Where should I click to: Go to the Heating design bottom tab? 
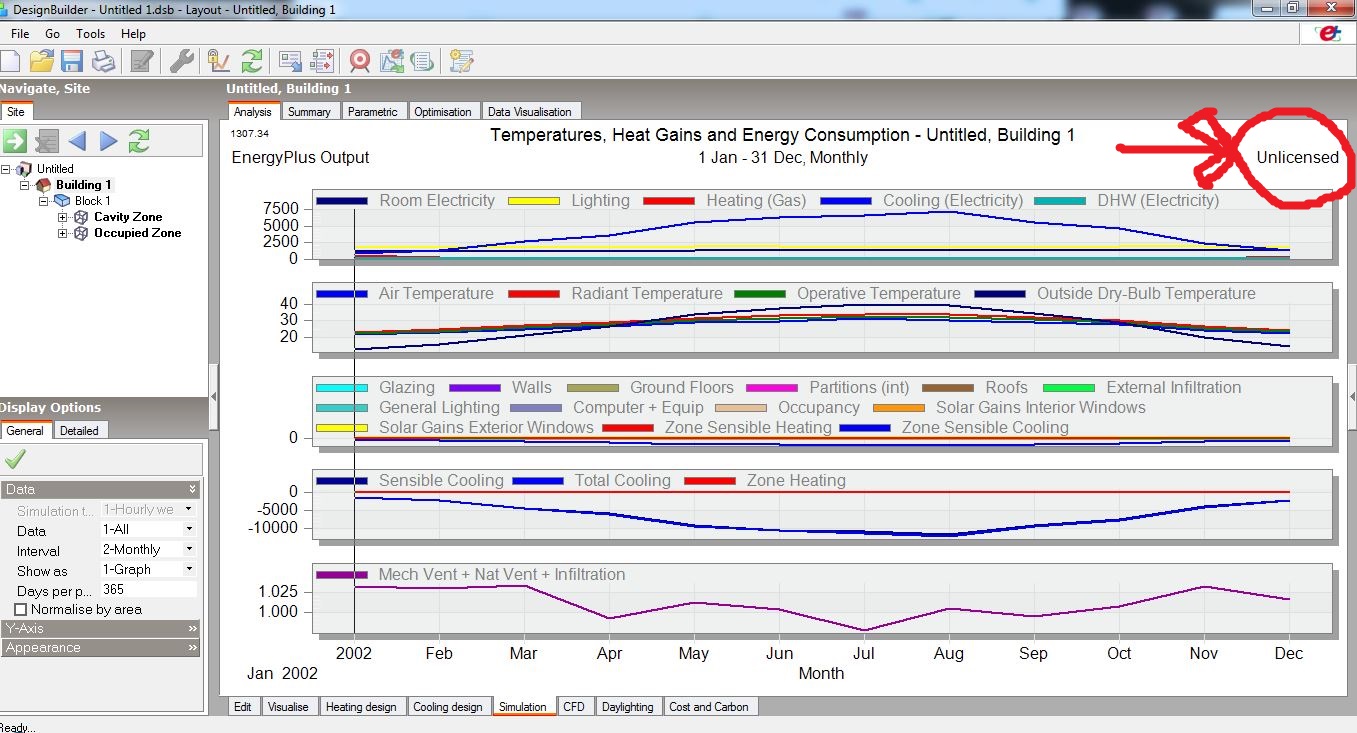(361, 706)
